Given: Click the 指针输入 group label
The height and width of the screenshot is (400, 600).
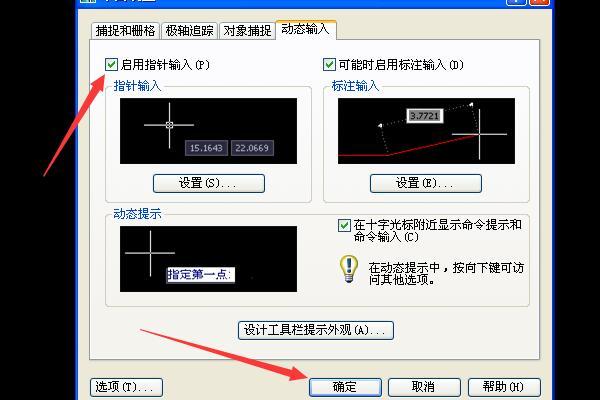Looking at the screenshot, I should 137,85.
